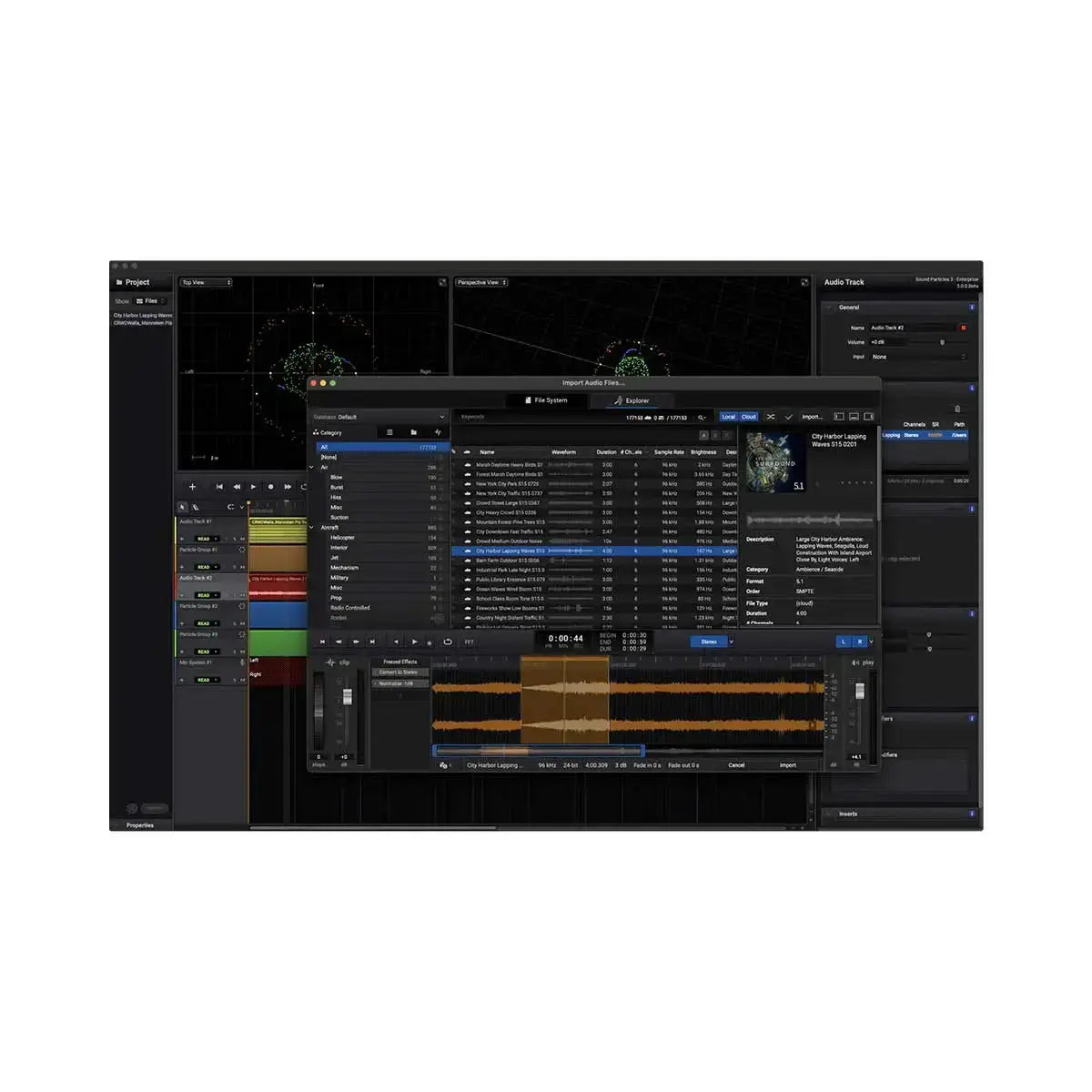
Task: Select the arrow selection tool above the tracks
Action: [183, 507]
